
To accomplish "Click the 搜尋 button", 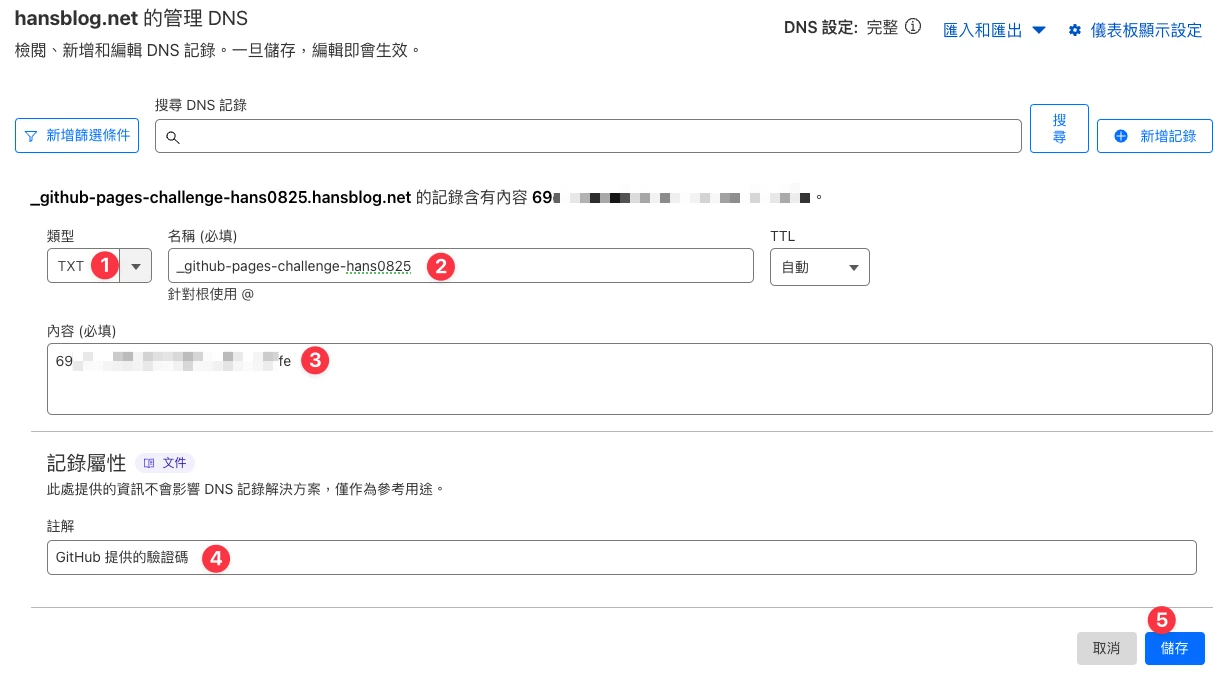I will tap(1059, 128).
